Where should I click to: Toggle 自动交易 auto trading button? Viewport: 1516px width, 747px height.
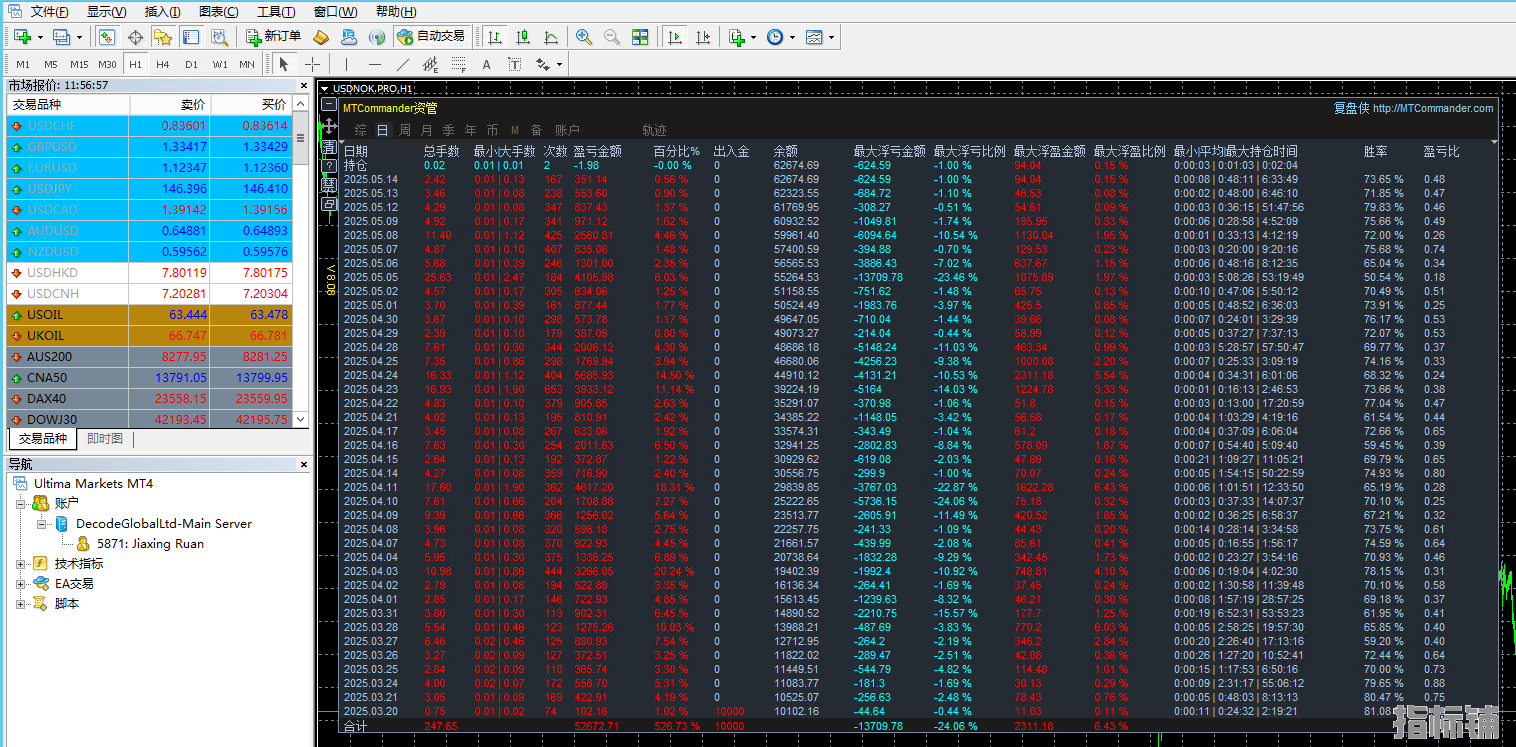[x=431, y=37]
